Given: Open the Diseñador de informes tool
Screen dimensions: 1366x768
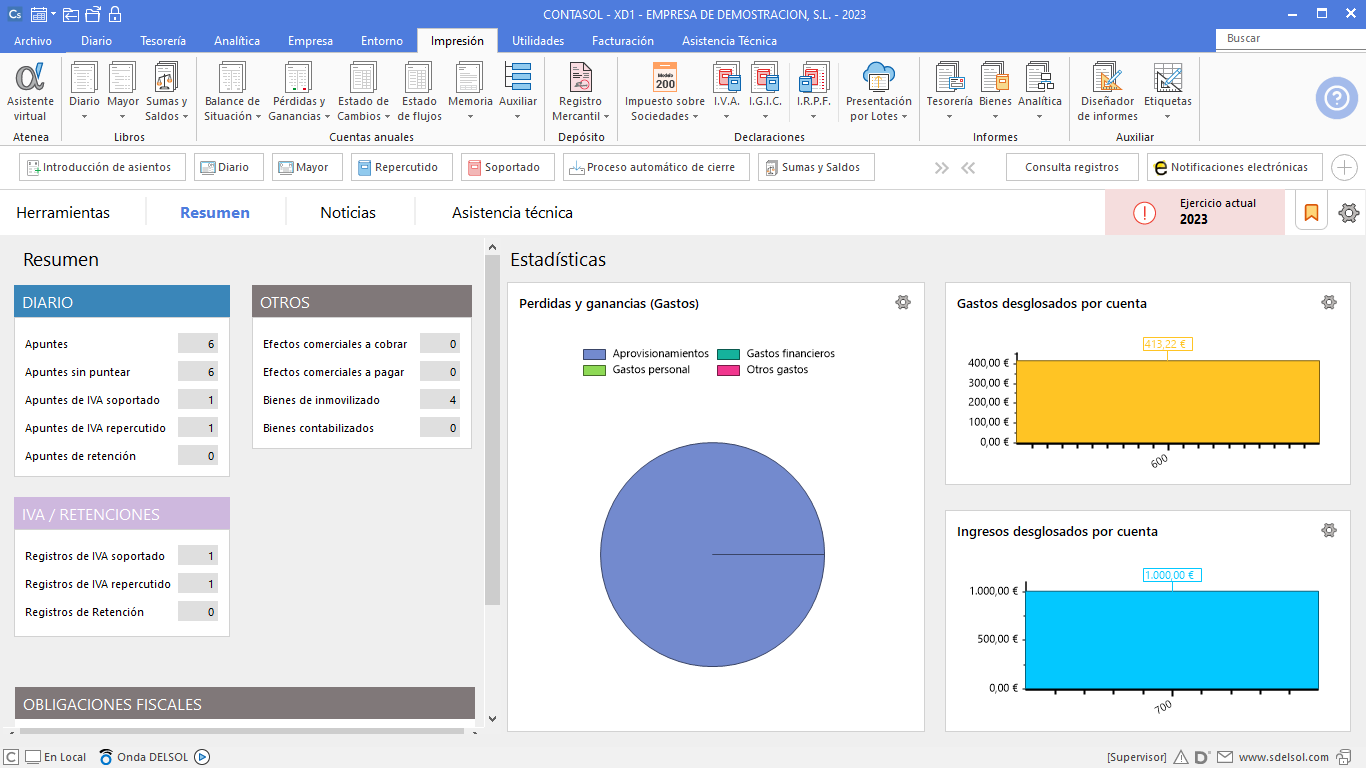Looking at the screenshot, I should pos(1107,79).
